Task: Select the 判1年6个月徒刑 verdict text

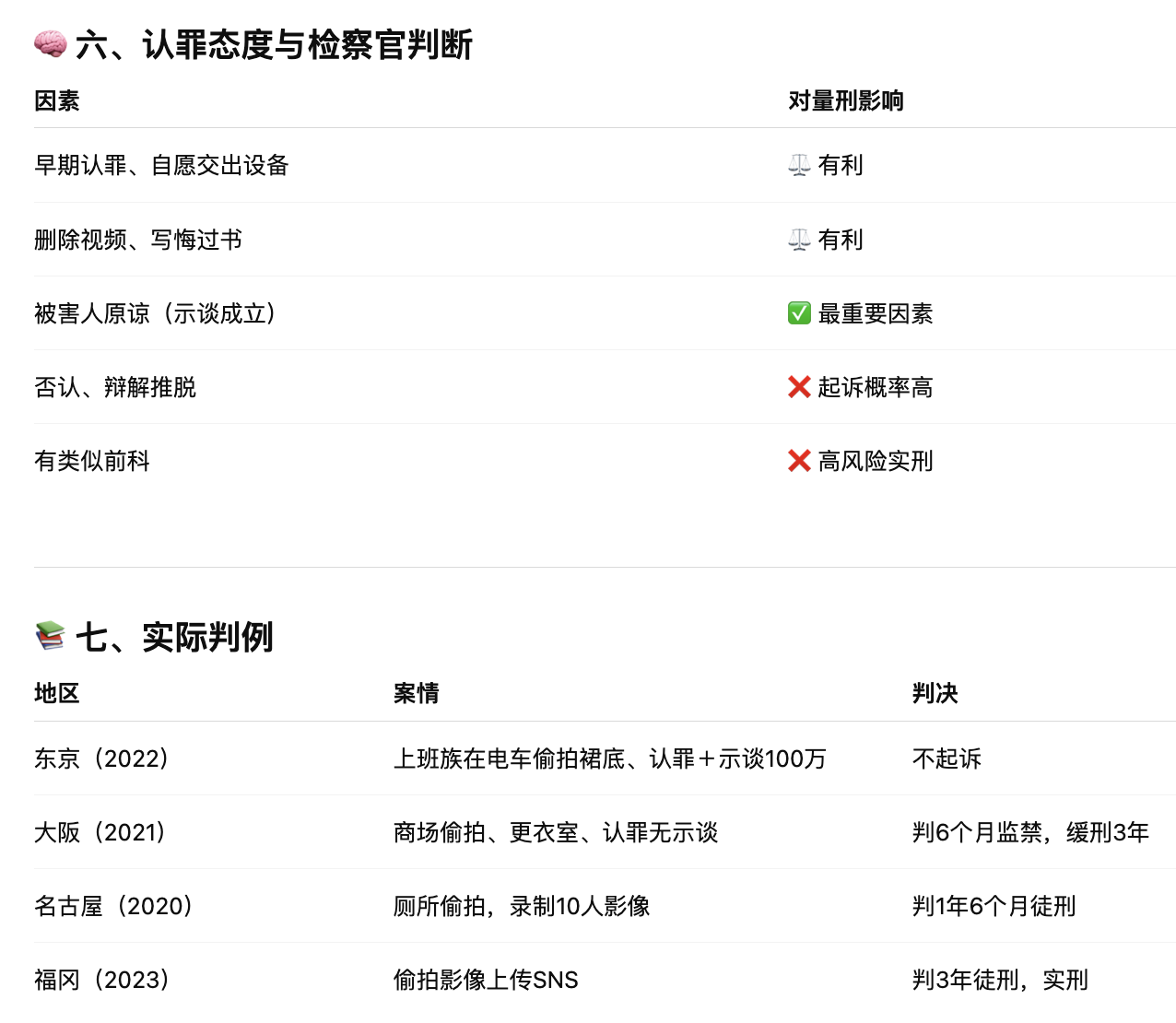Action: 994,907
